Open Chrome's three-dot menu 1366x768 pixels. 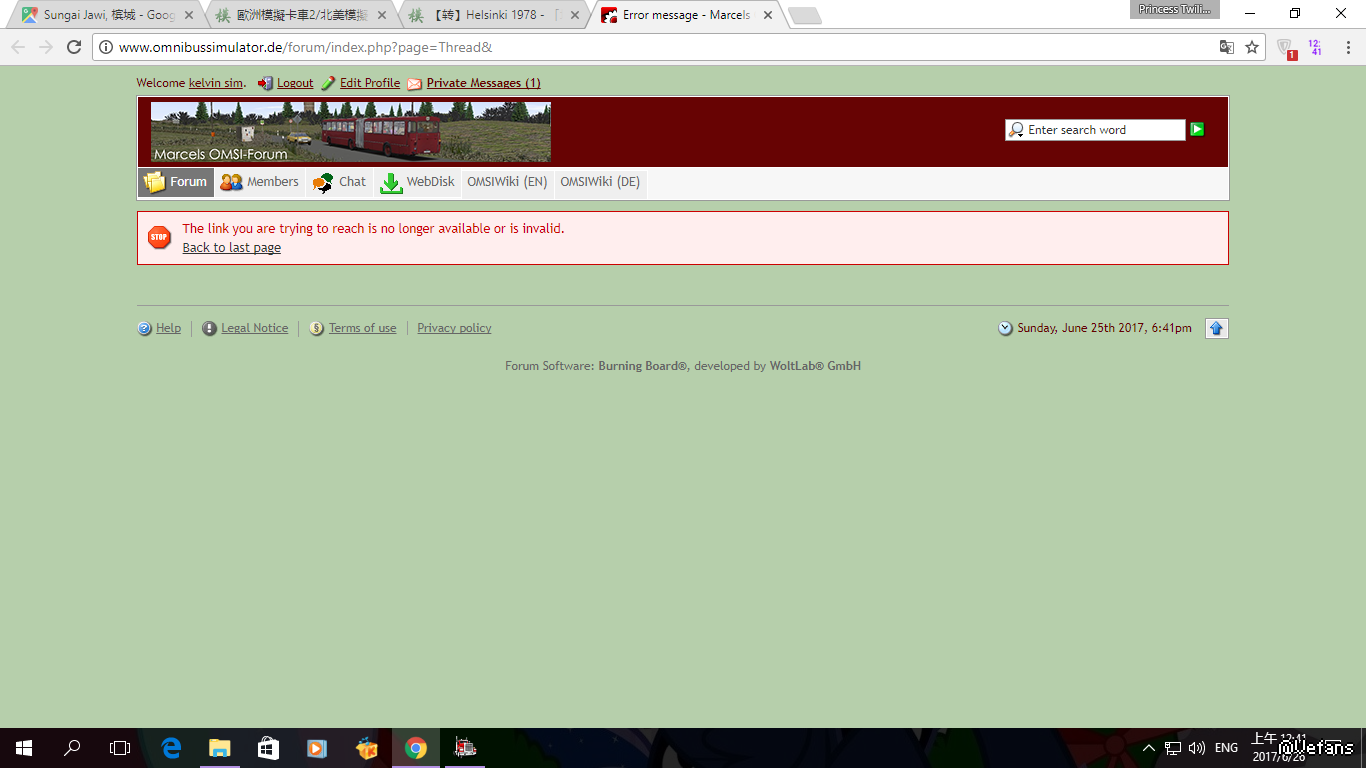coord(1348,47)
